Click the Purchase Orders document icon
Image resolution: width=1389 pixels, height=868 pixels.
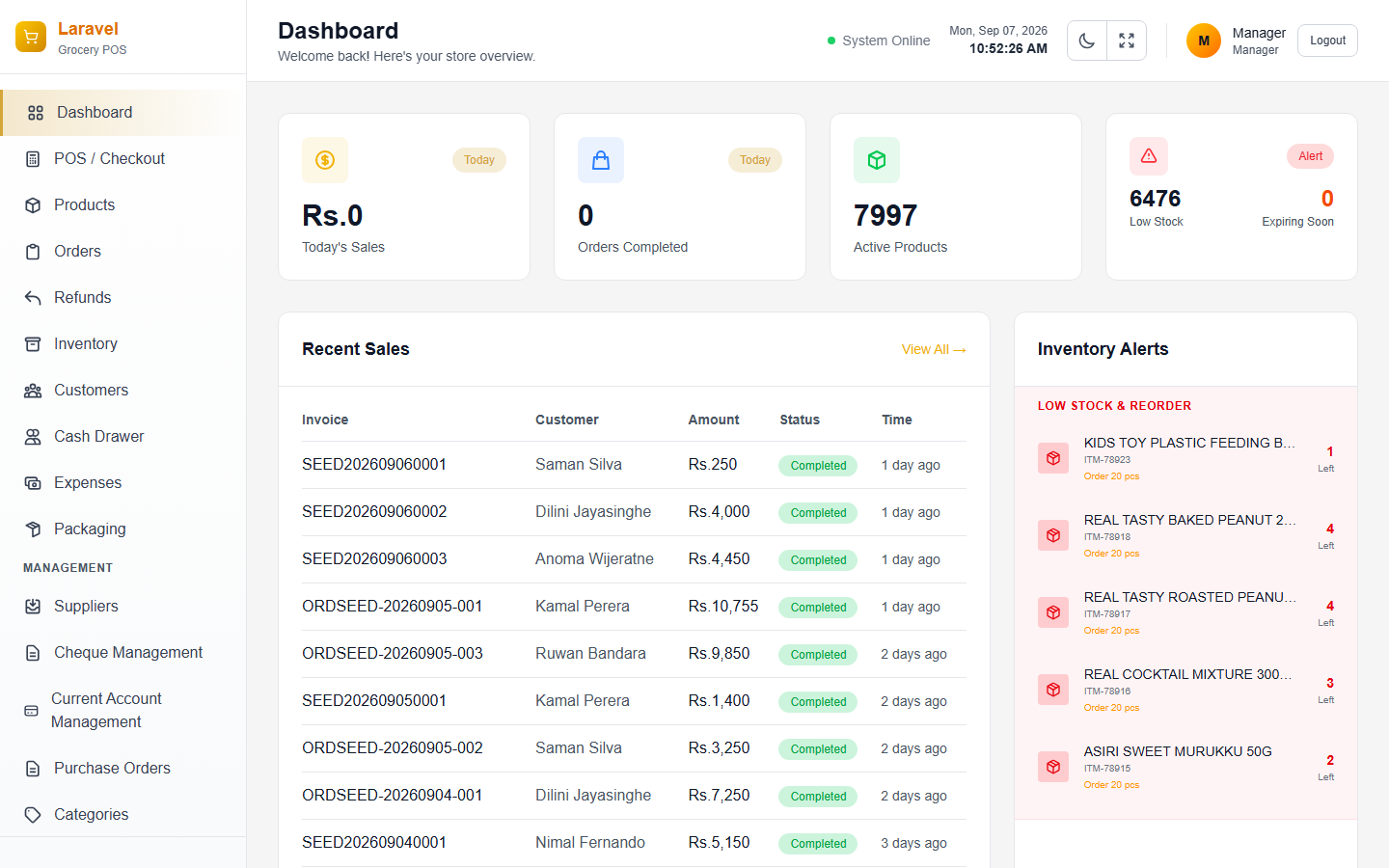pos(33,769)
